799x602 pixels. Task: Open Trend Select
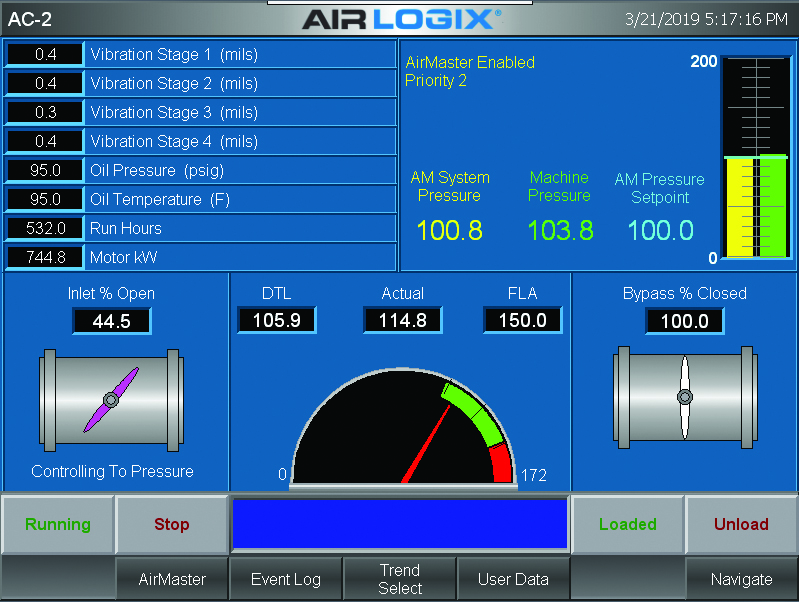400,579
